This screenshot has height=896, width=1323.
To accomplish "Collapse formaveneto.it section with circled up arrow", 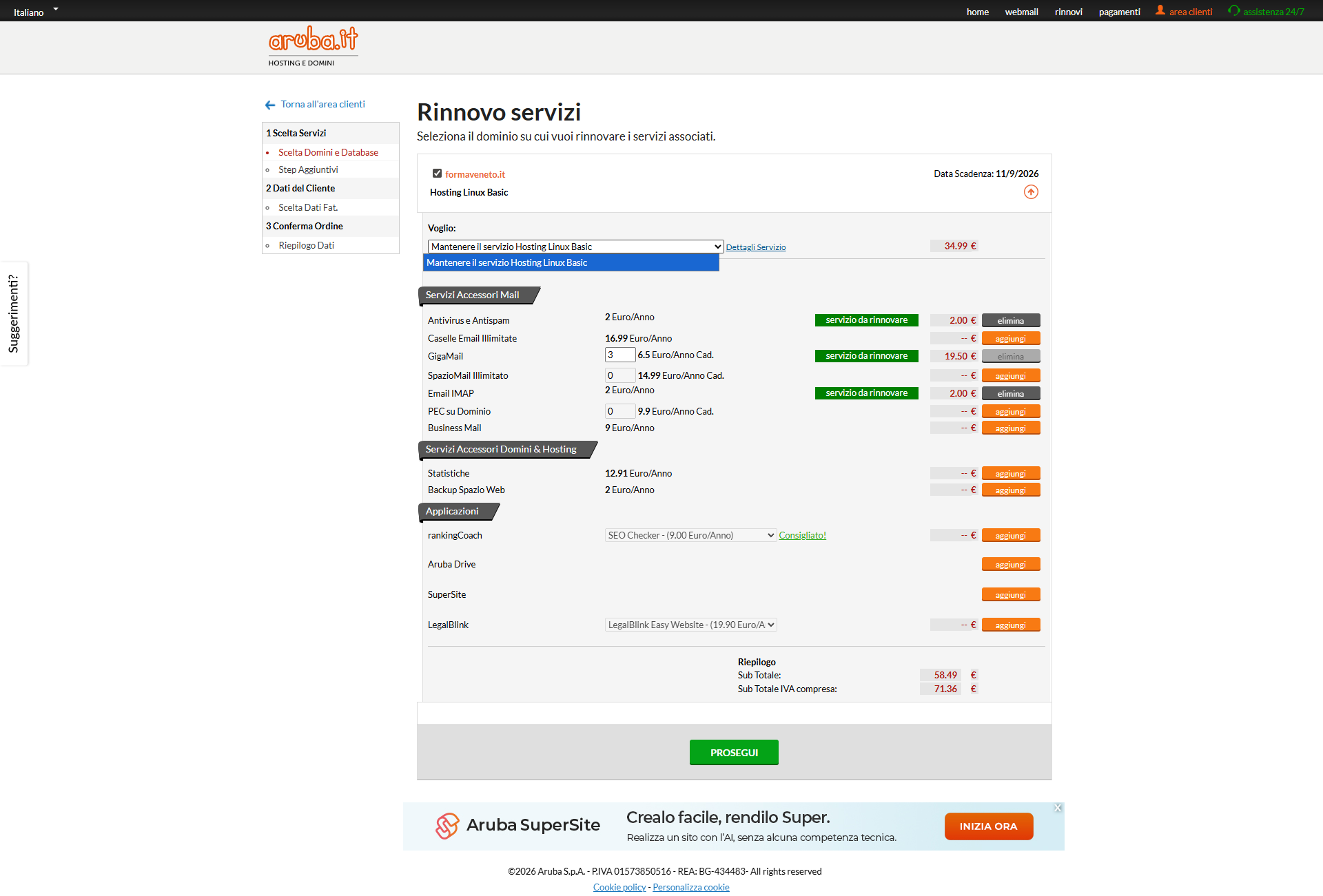I will pos(1031,192).
